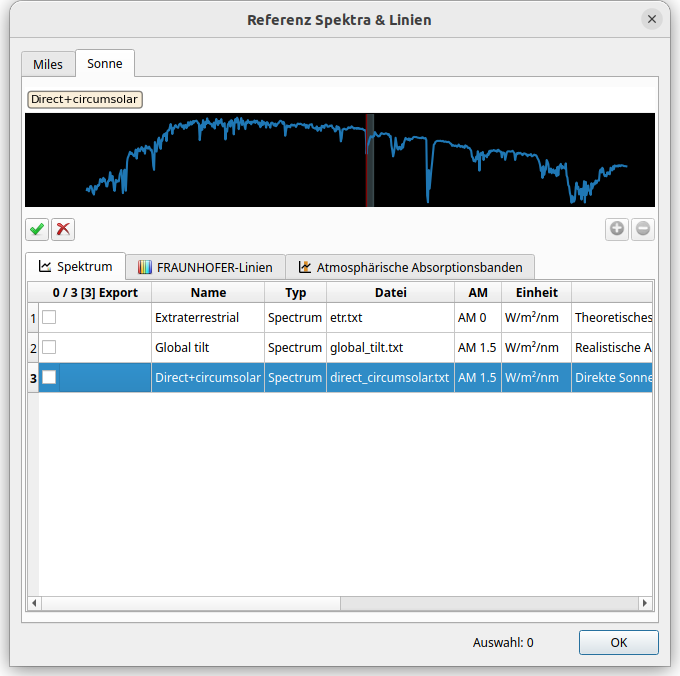This screenshot has height=676, width=680.
Task: Open the Atmosphärische Absorptionsbanden tab
Action: coord(410,267)
